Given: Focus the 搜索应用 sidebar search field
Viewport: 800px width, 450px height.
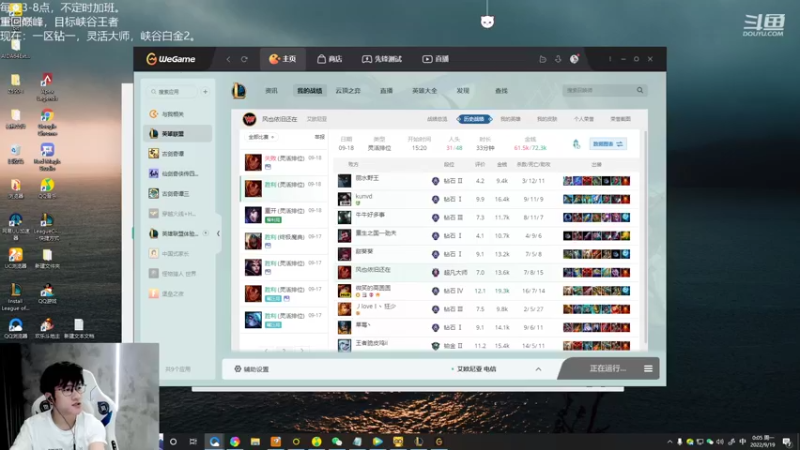Looking at the screenshot, I should point(172,92).
